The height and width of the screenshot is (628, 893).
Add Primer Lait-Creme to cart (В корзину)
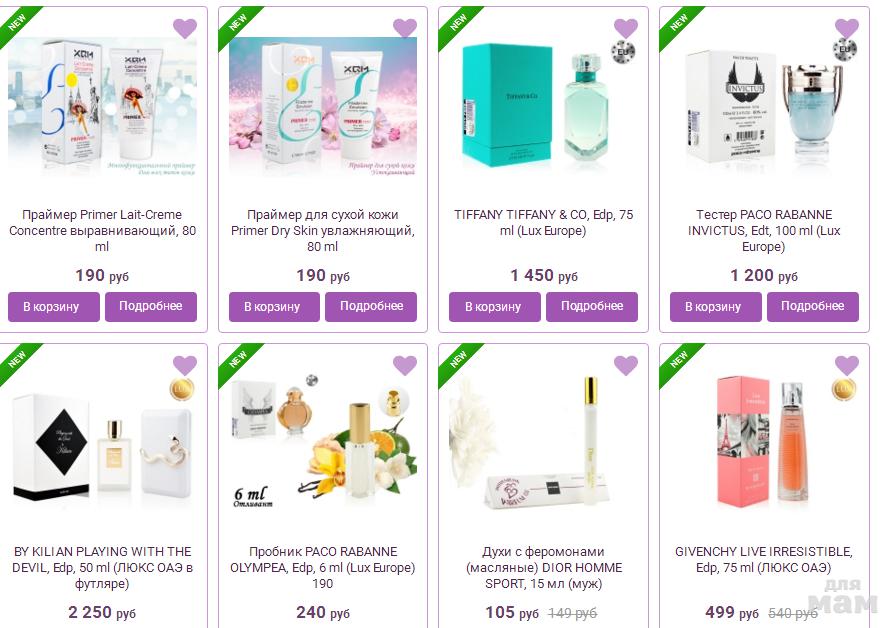click(54, 307)
